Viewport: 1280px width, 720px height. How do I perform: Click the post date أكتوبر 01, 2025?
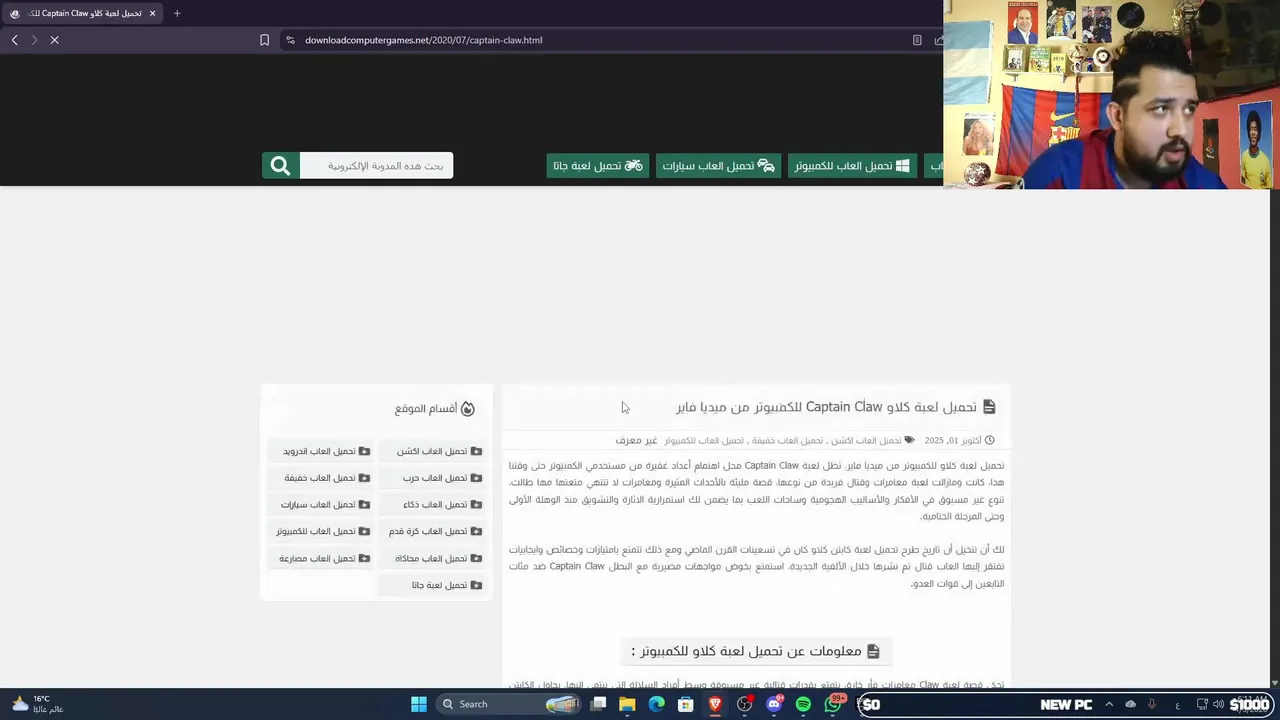(953, 440)
